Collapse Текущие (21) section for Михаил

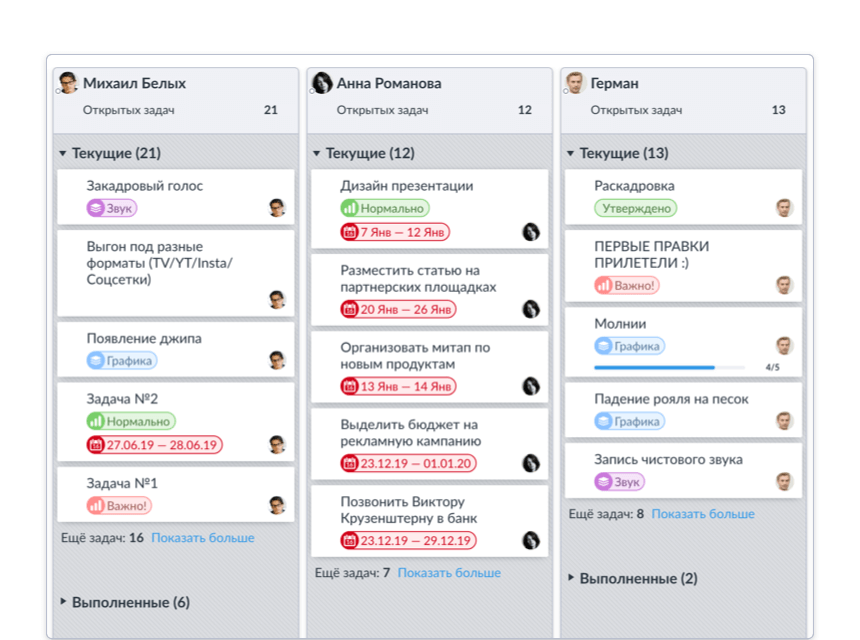click(63, 154)
